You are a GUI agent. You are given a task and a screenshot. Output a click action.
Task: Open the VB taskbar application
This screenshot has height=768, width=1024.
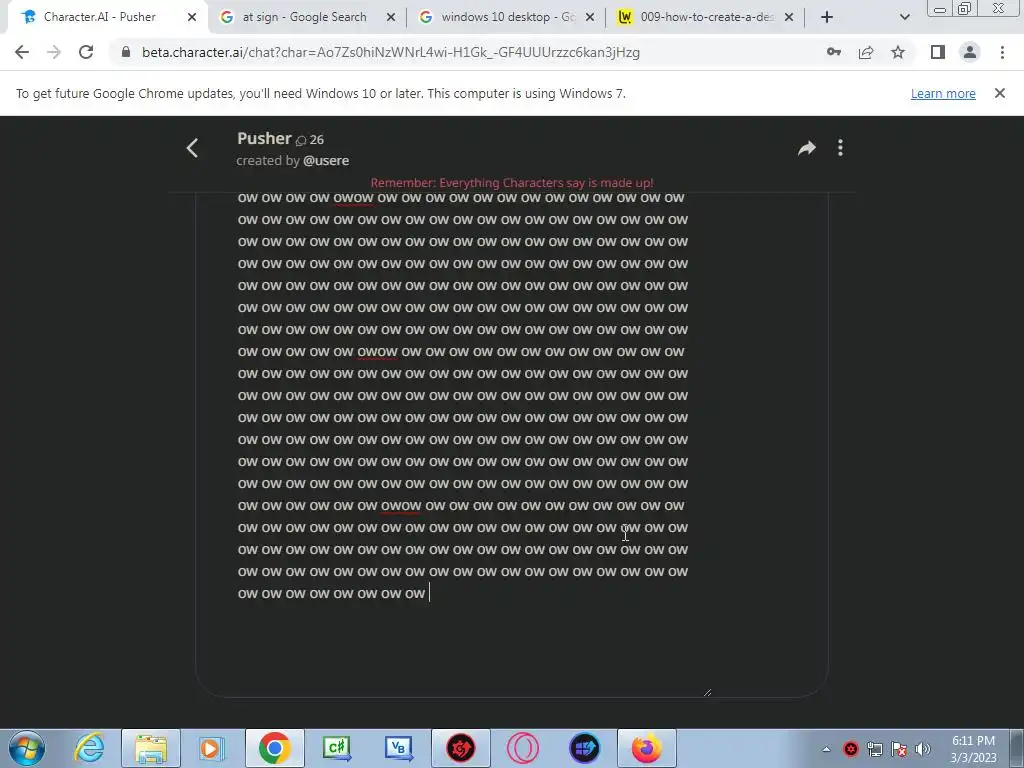tap(399, 748)
